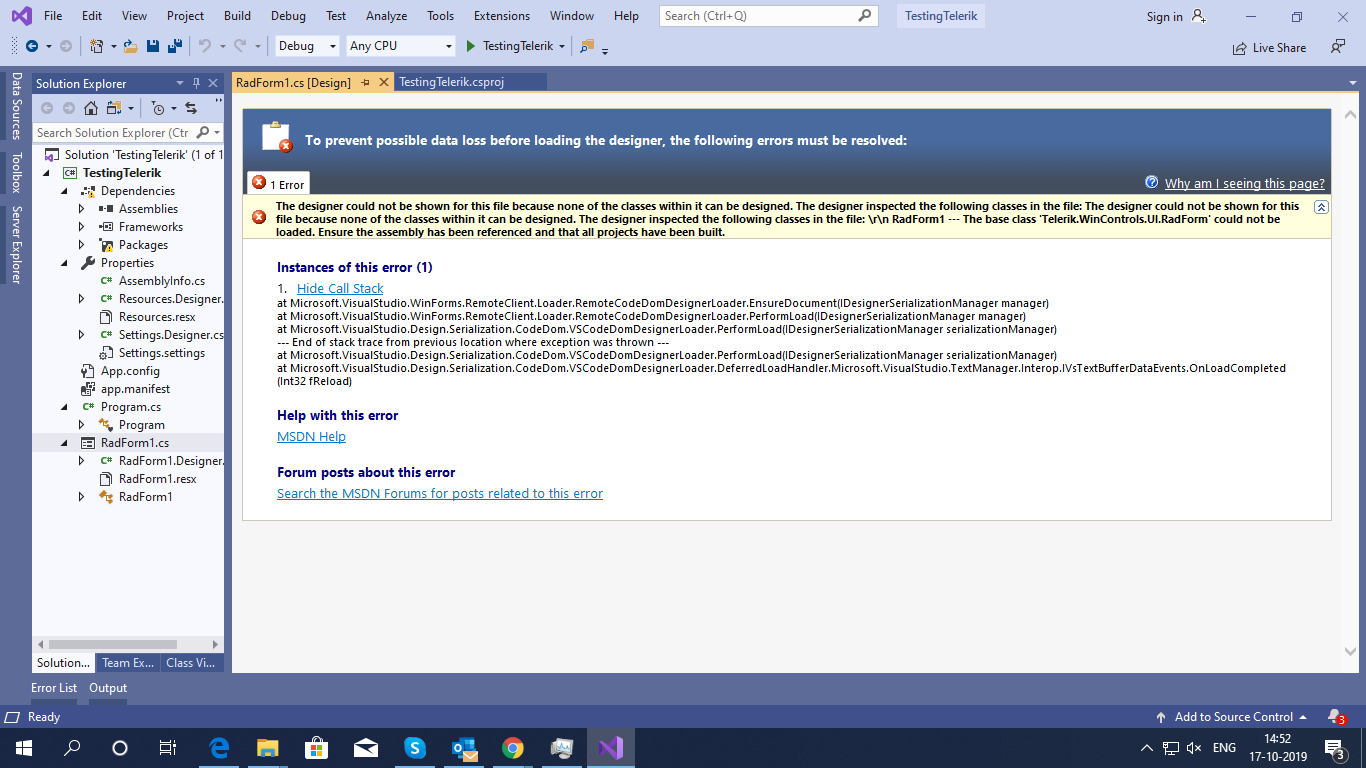
Task: Open the Toolbox side tab
Action: coord(16,172)
